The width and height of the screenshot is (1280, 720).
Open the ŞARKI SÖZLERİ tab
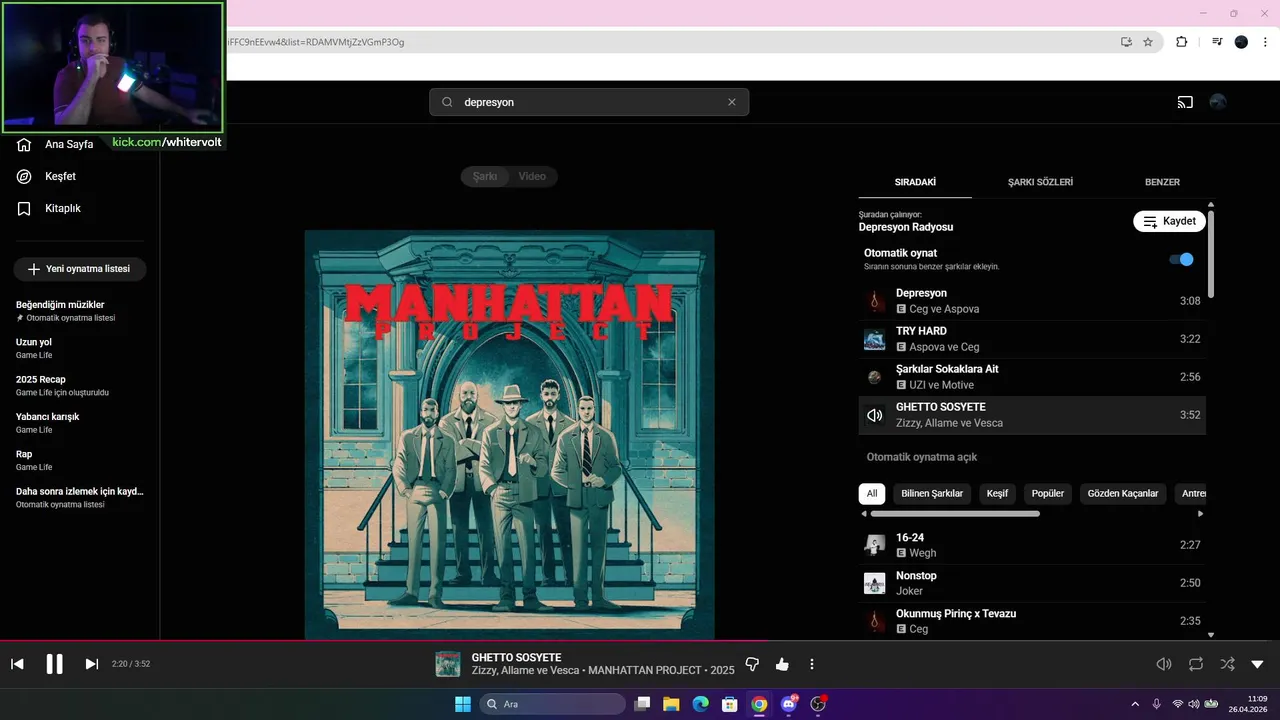1040,182
